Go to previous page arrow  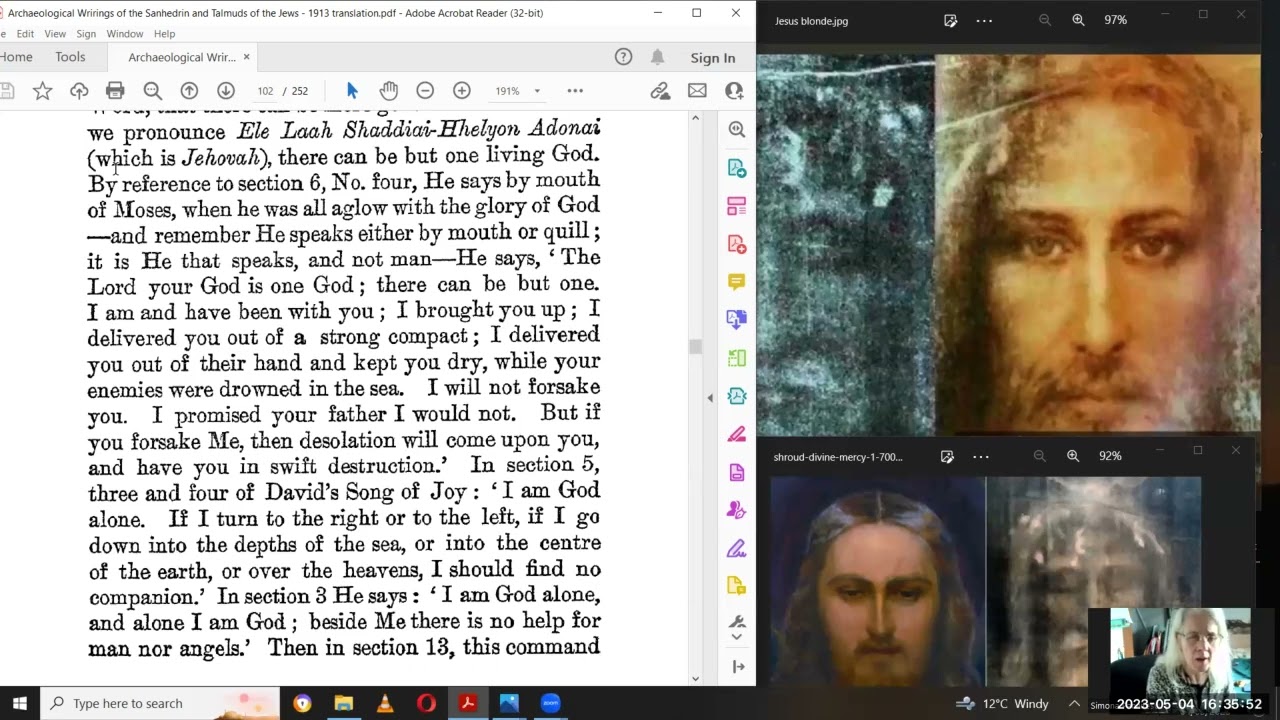tap(189, 91)
